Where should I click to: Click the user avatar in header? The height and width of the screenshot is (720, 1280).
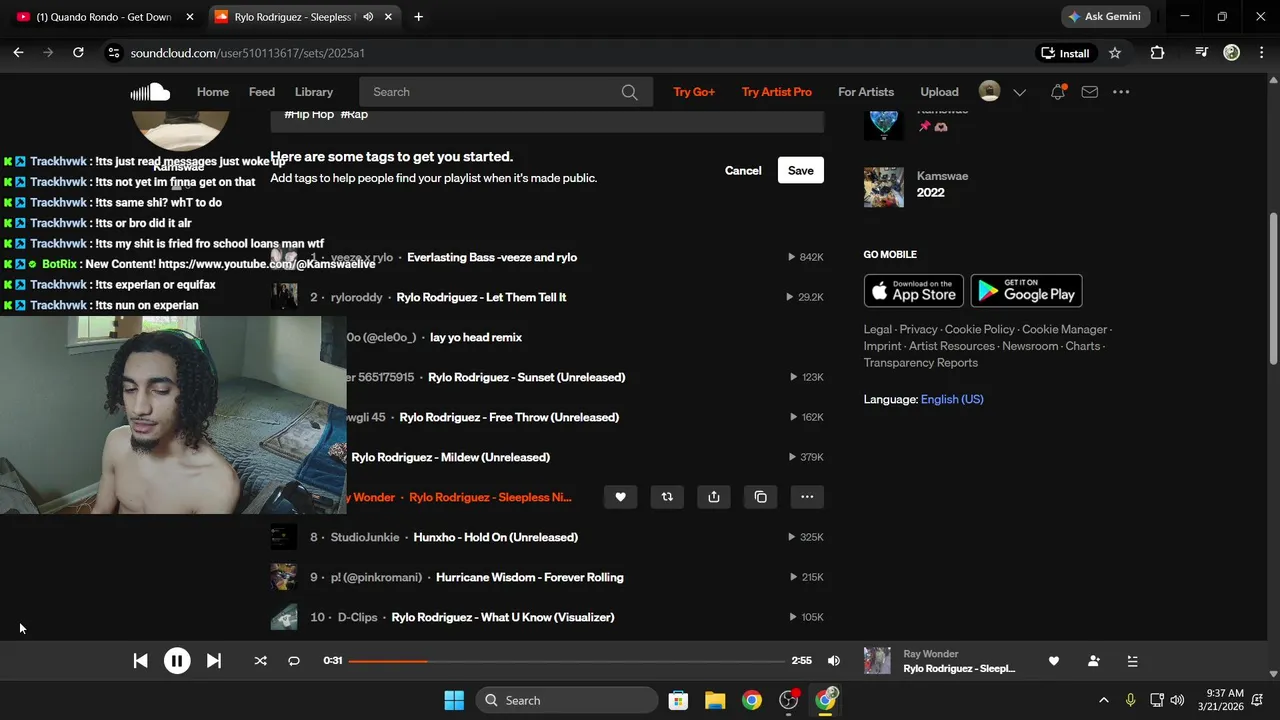989,92
